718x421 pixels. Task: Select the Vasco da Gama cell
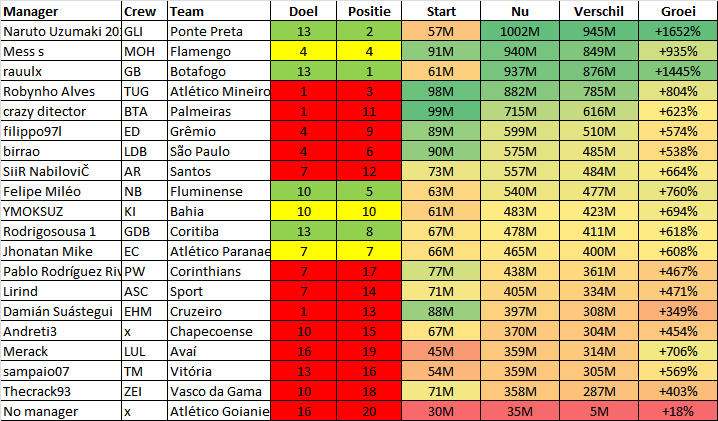(219, 392)
